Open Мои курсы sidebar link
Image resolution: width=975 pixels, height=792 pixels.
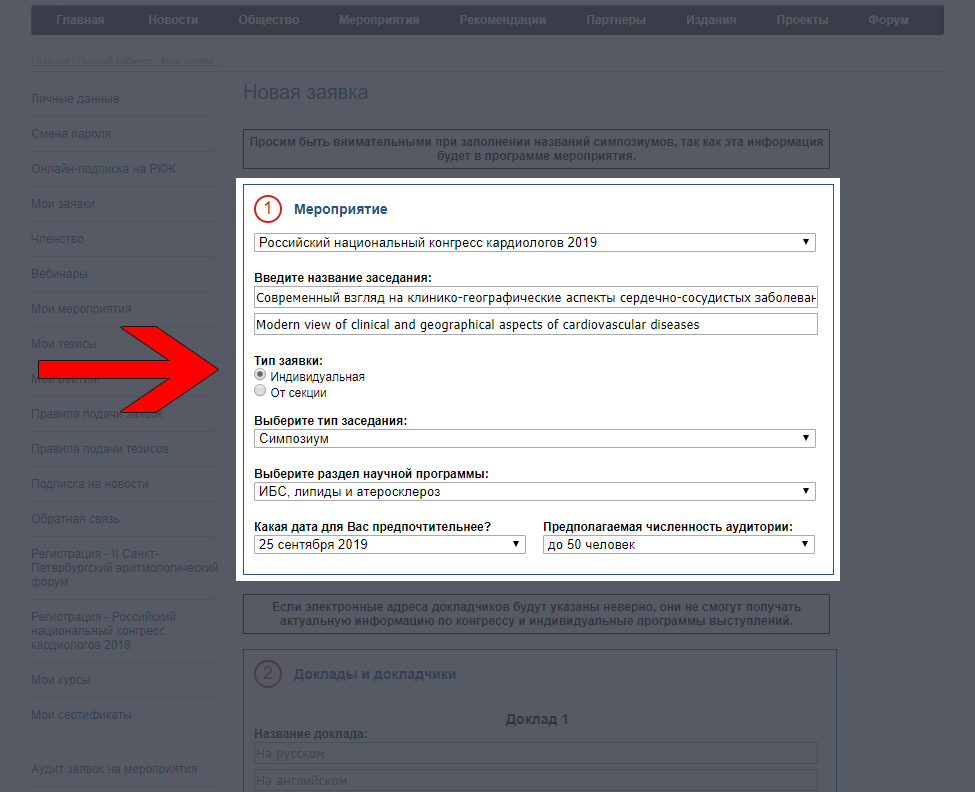coord(61,680)
